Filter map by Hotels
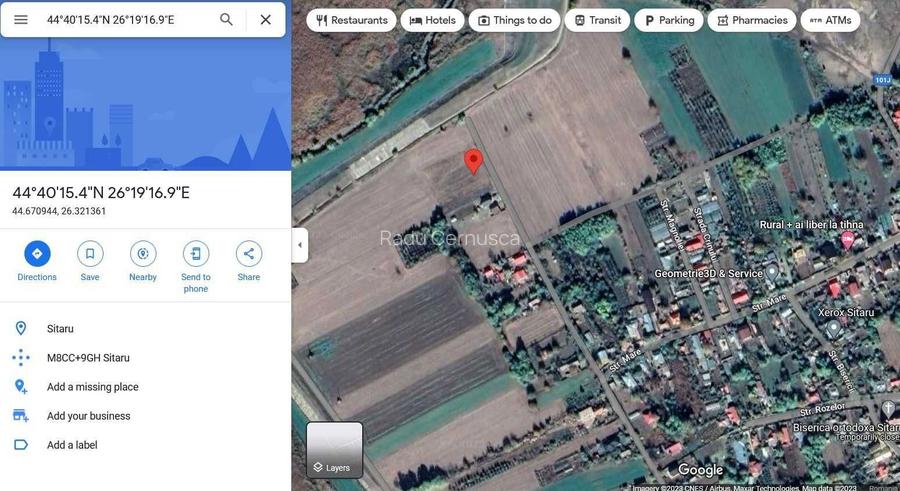The height and width of the screenshot is (491, 900). click(x=432, y=20)
